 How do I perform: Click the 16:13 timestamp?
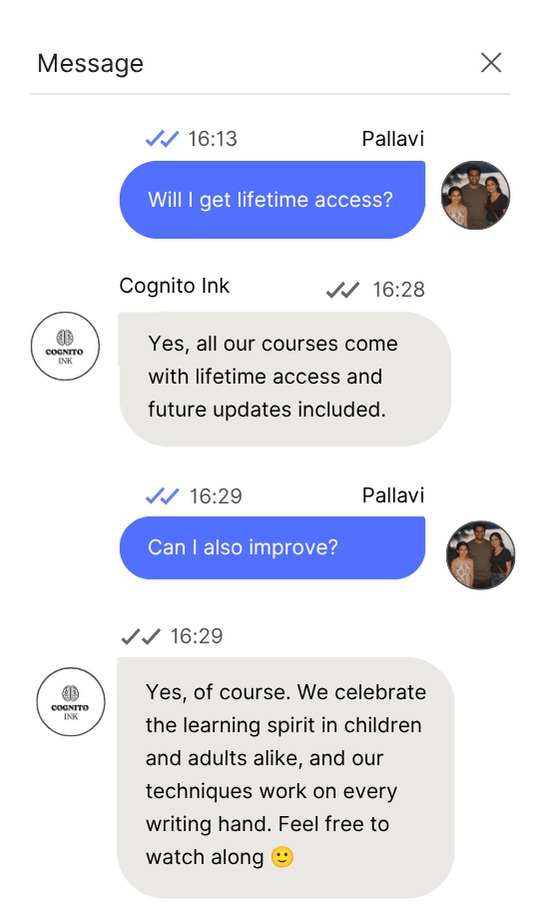[x=212, y=139]
